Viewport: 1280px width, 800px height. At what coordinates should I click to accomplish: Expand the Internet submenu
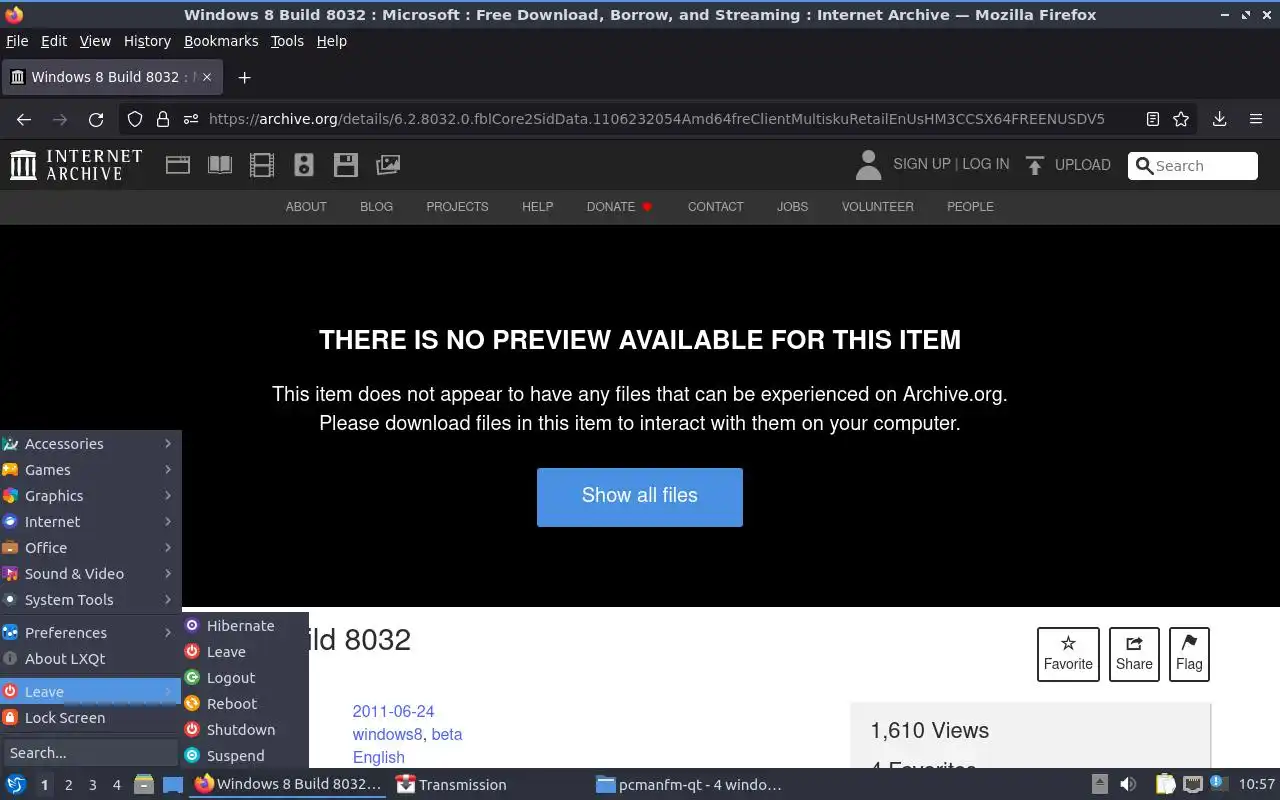click(x=90, y=522)
